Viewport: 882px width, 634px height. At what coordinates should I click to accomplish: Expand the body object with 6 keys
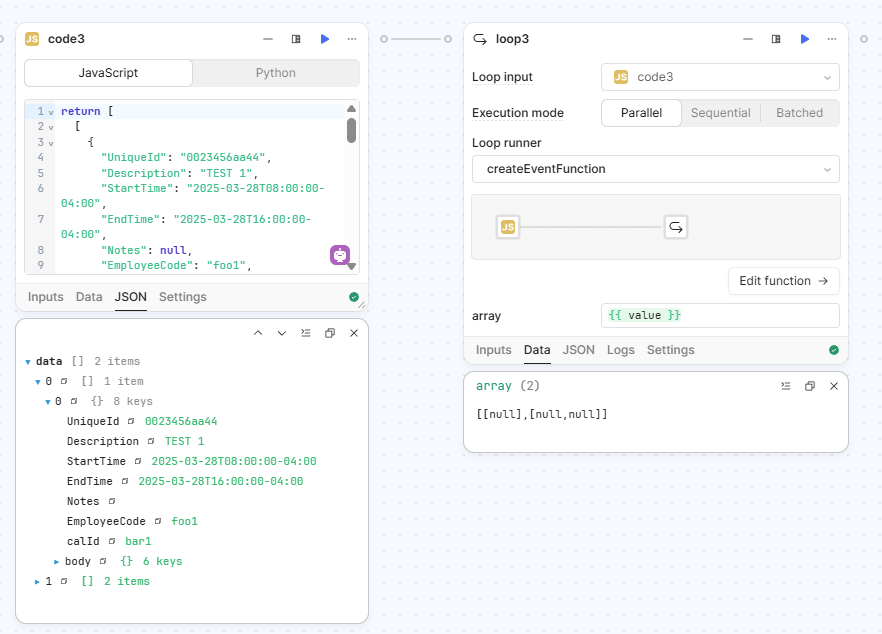pyautogui.click(x=56, y=561)
